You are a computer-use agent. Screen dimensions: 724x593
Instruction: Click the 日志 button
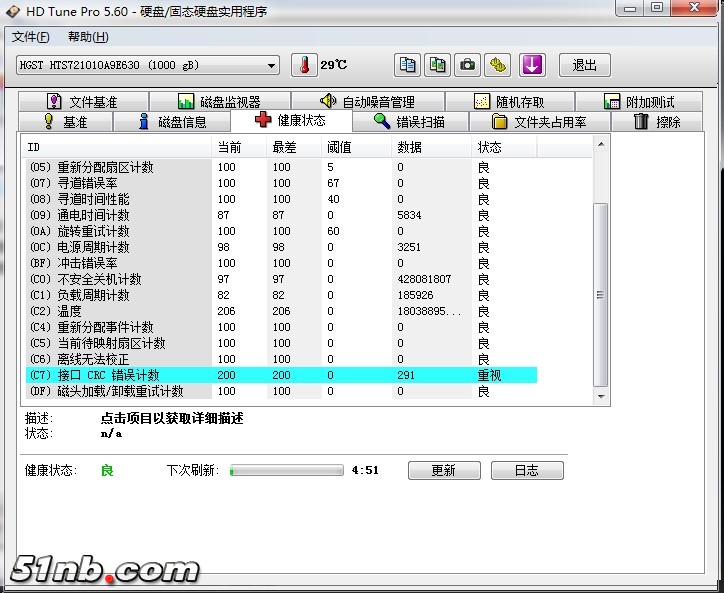tap(527, 470)
